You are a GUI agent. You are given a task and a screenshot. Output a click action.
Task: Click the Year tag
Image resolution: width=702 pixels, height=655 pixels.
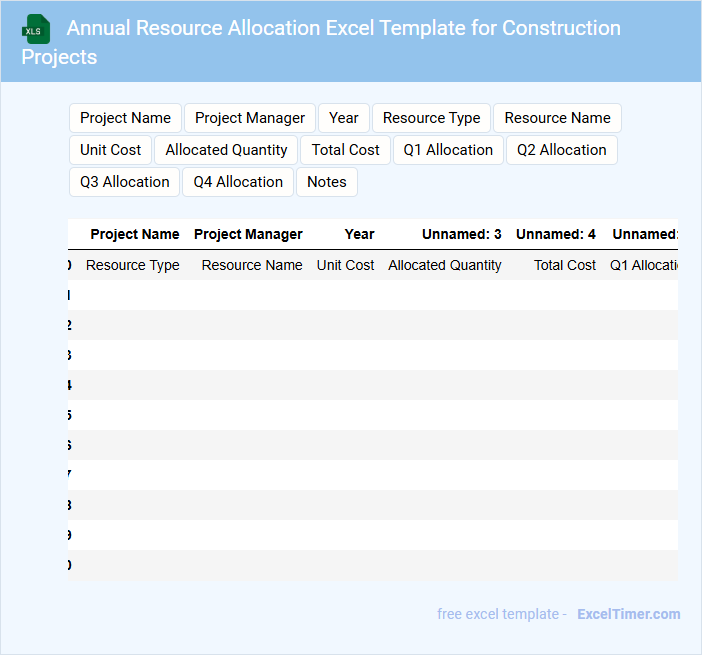pyautogui.click(x=344, y=118)
